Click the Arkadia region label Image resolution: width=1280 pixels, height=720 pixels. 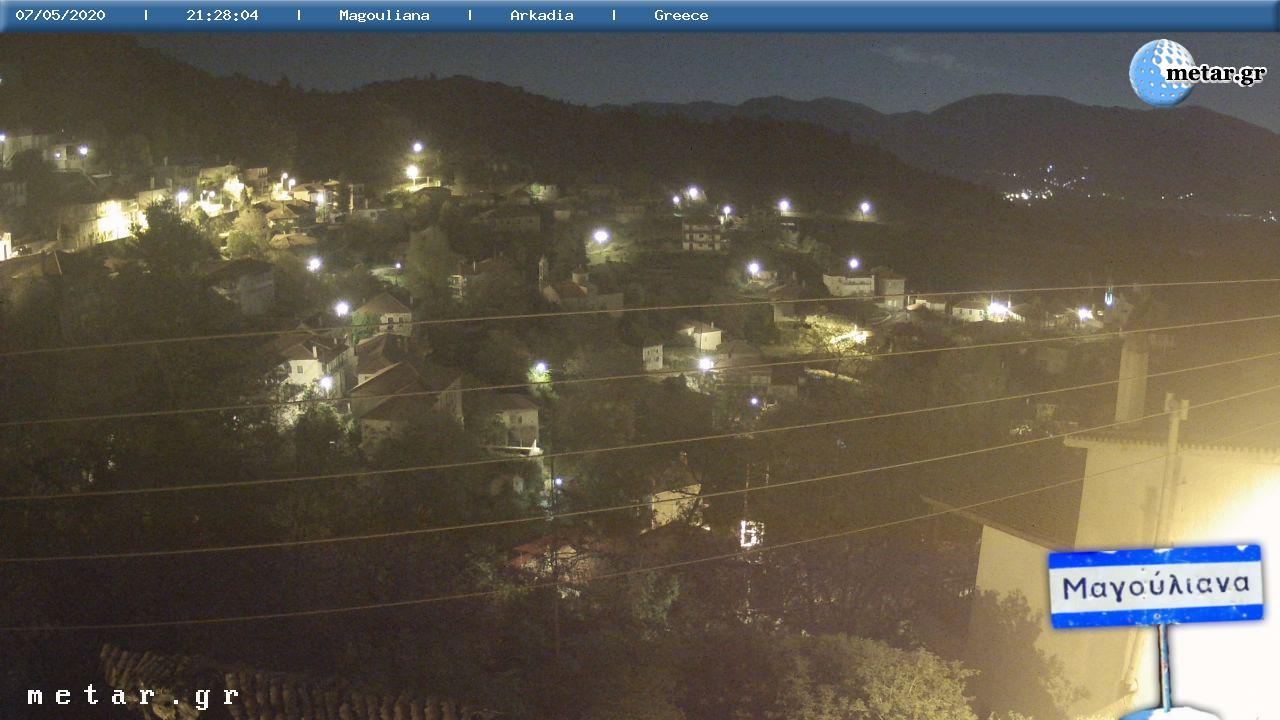tap(542, 15)
